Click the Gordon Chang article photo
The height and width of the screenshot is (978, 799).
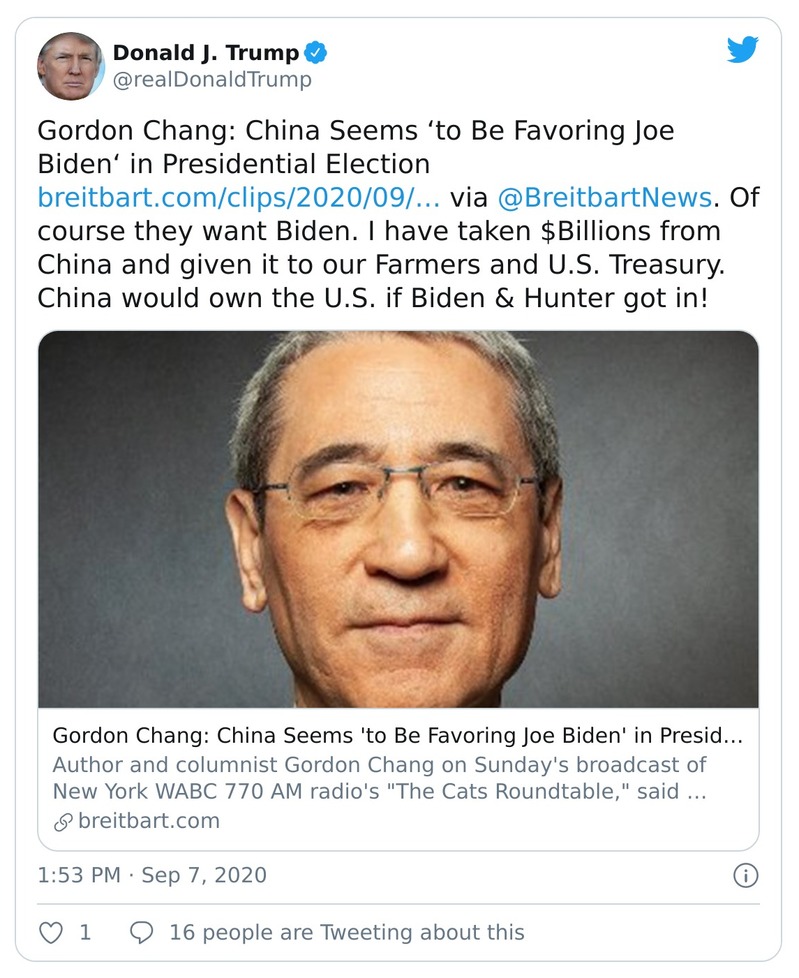click(398, 519)
